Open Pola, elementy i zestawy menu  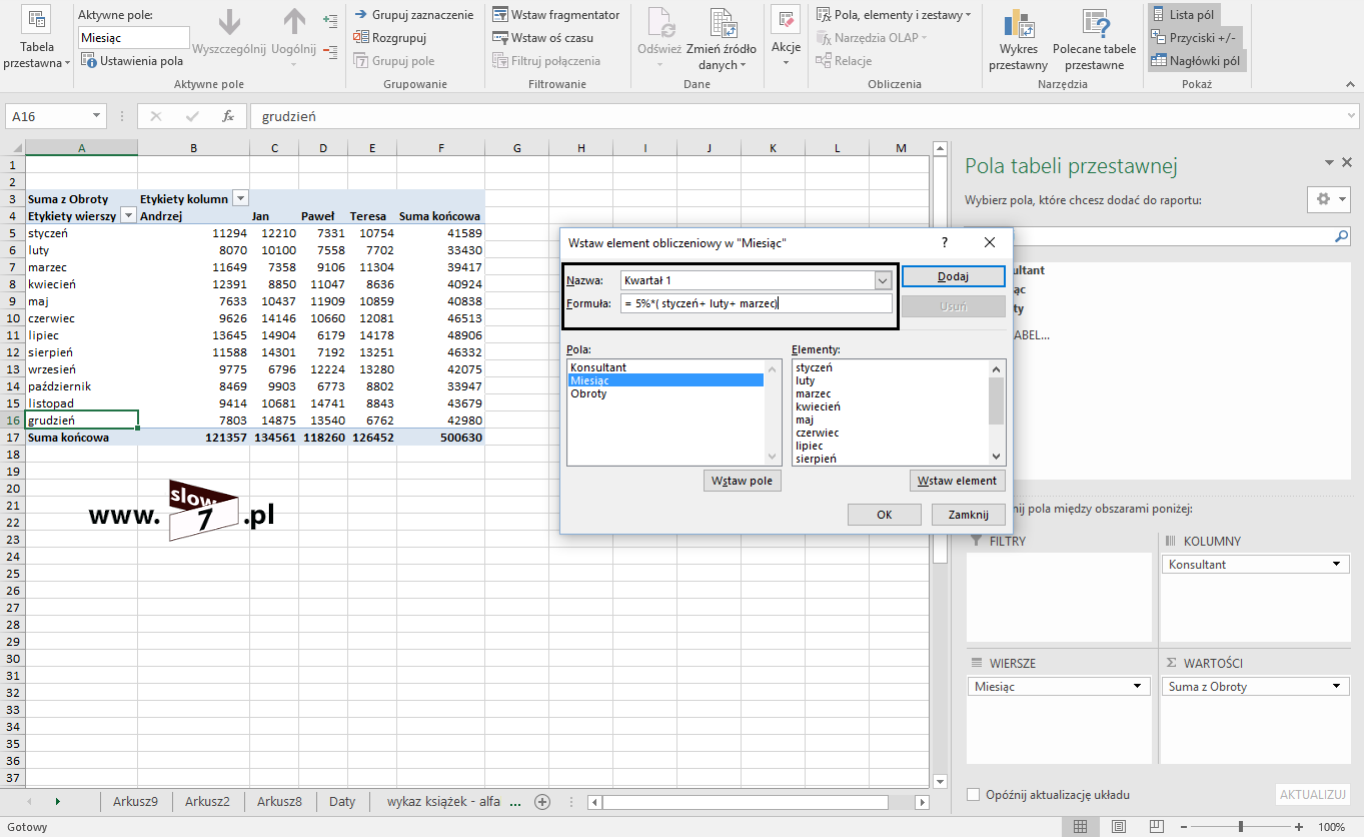coord(893,15)
